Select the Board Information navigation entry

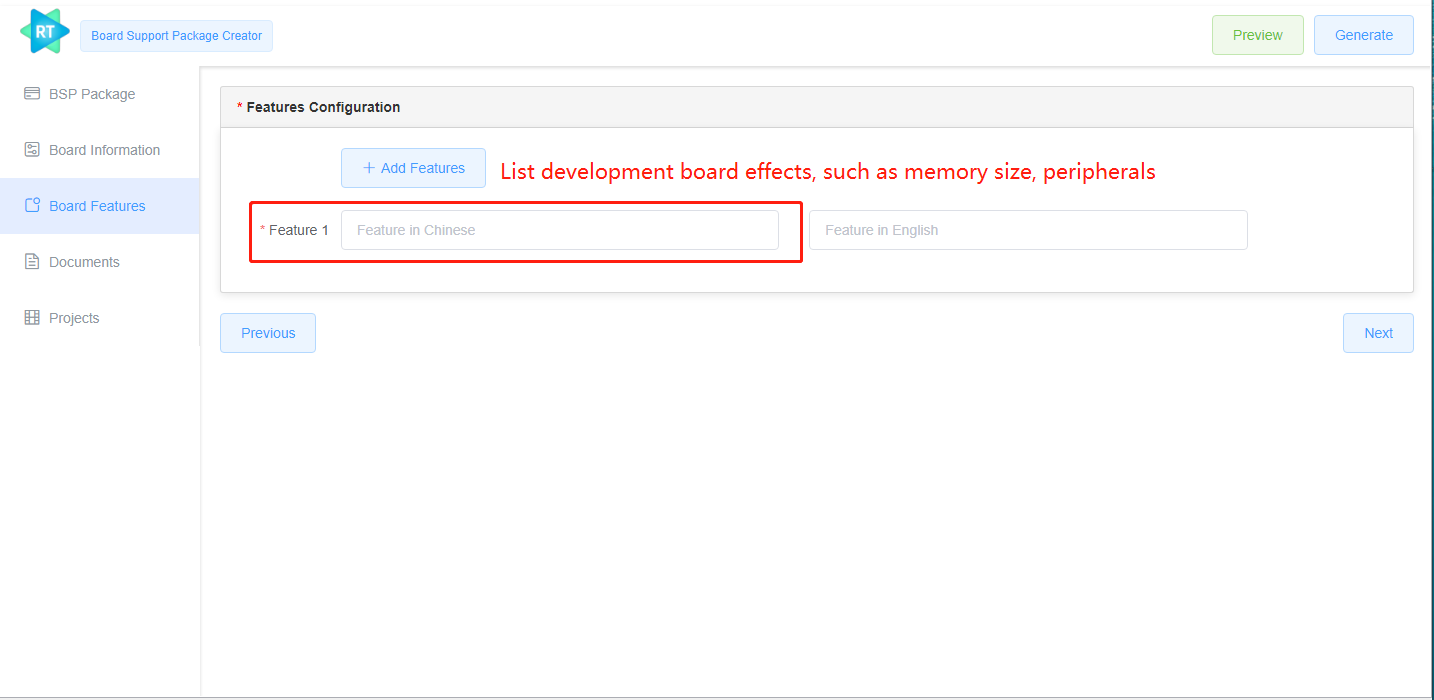[x=104, y=149]
